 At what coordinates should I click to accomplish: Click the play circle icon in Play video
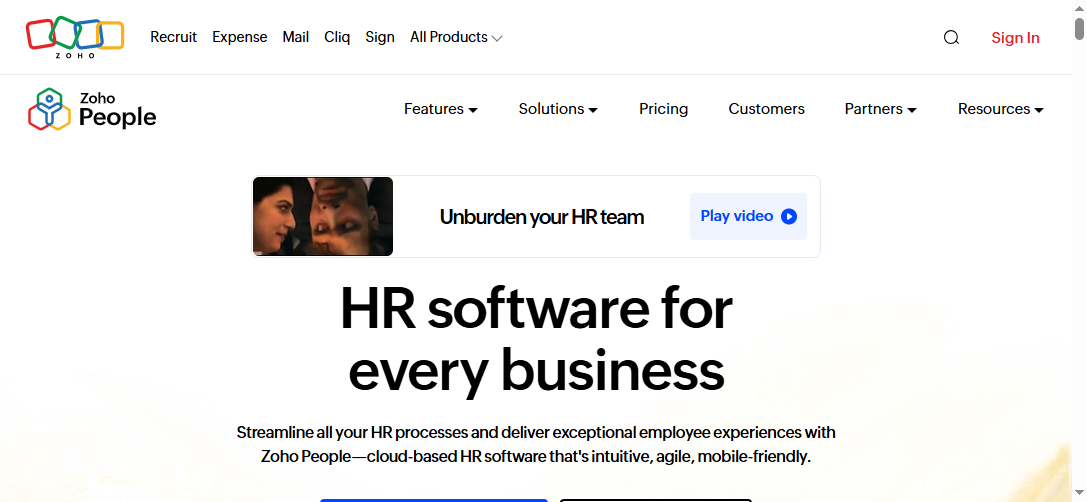pos(789,216)
